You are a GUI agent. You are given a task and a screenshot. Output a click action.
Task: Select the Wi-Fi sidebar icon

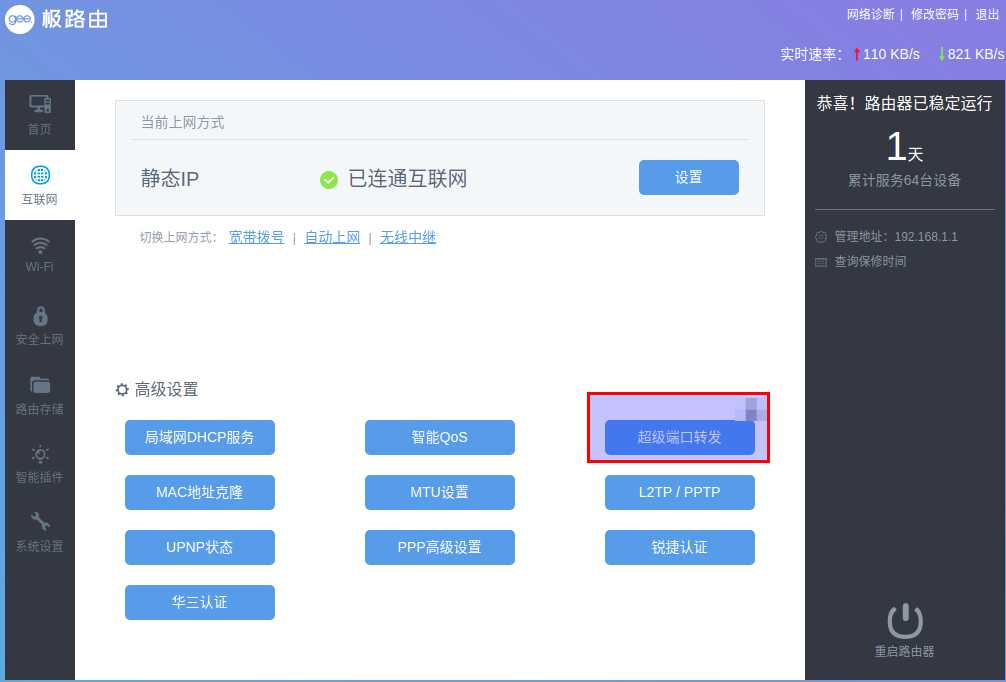coord(39,252)
